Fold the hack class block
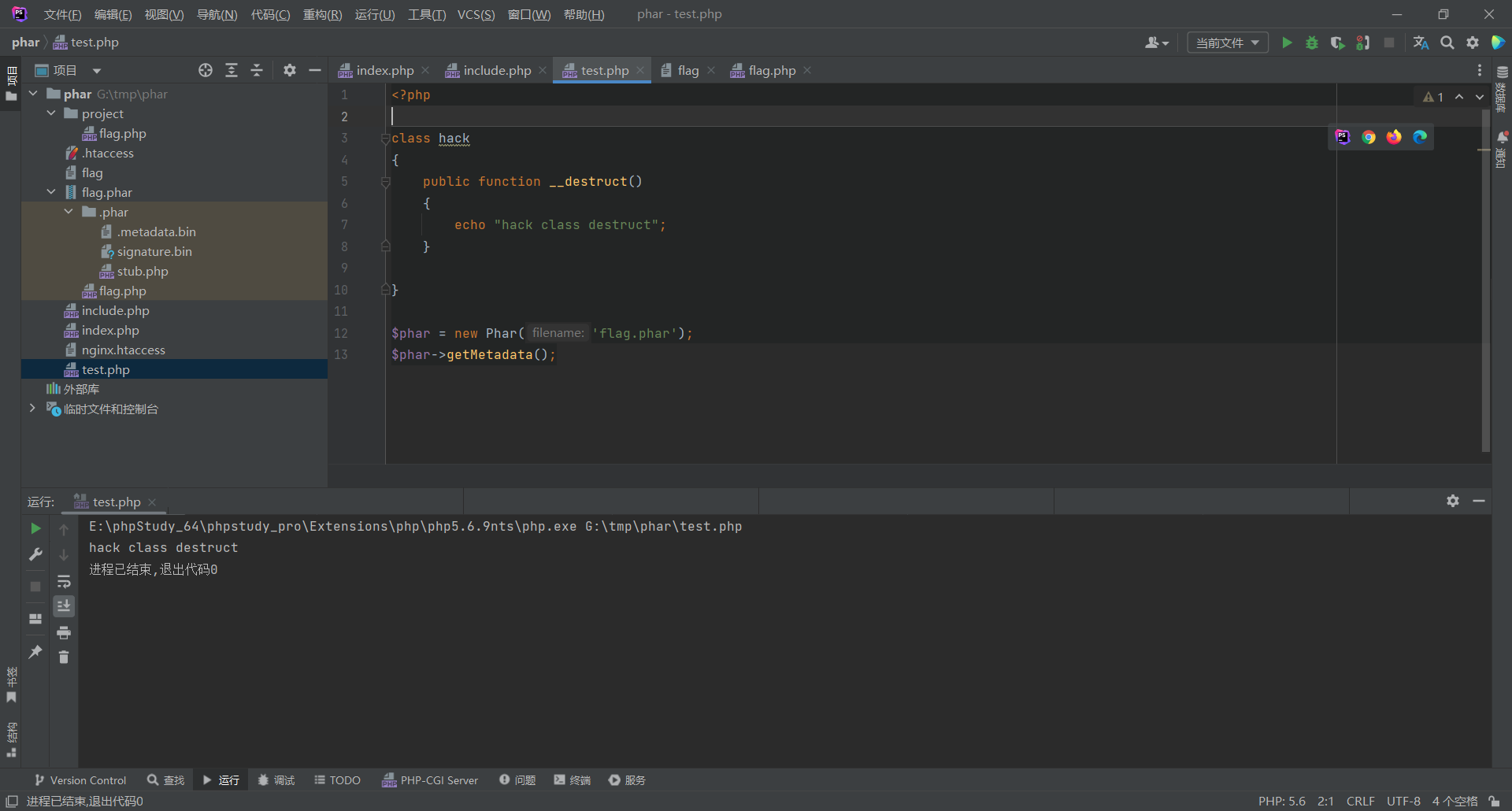This screenshot has width=1512, height=811. (x=386, y=139)
